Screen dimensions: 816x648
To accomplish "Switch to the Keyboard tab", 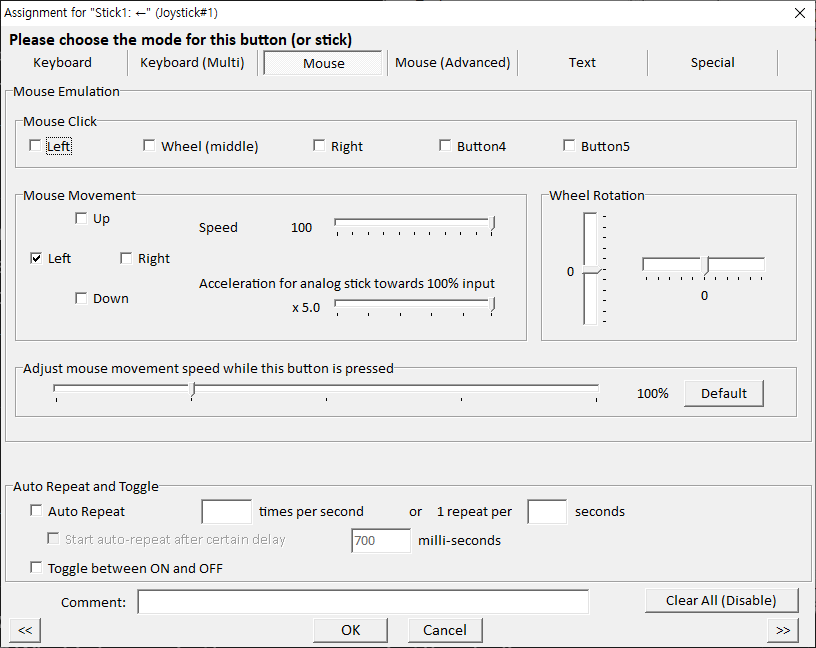I will click(x=62, y=63).
